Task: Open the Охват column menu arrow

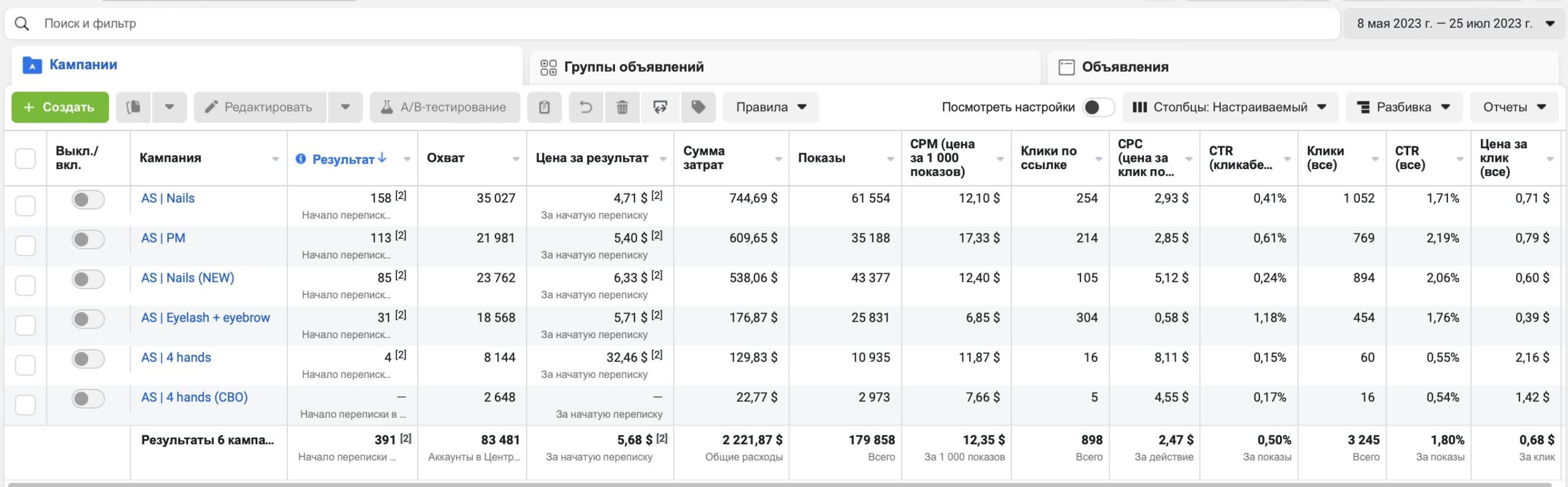Action: click(516, 159)
